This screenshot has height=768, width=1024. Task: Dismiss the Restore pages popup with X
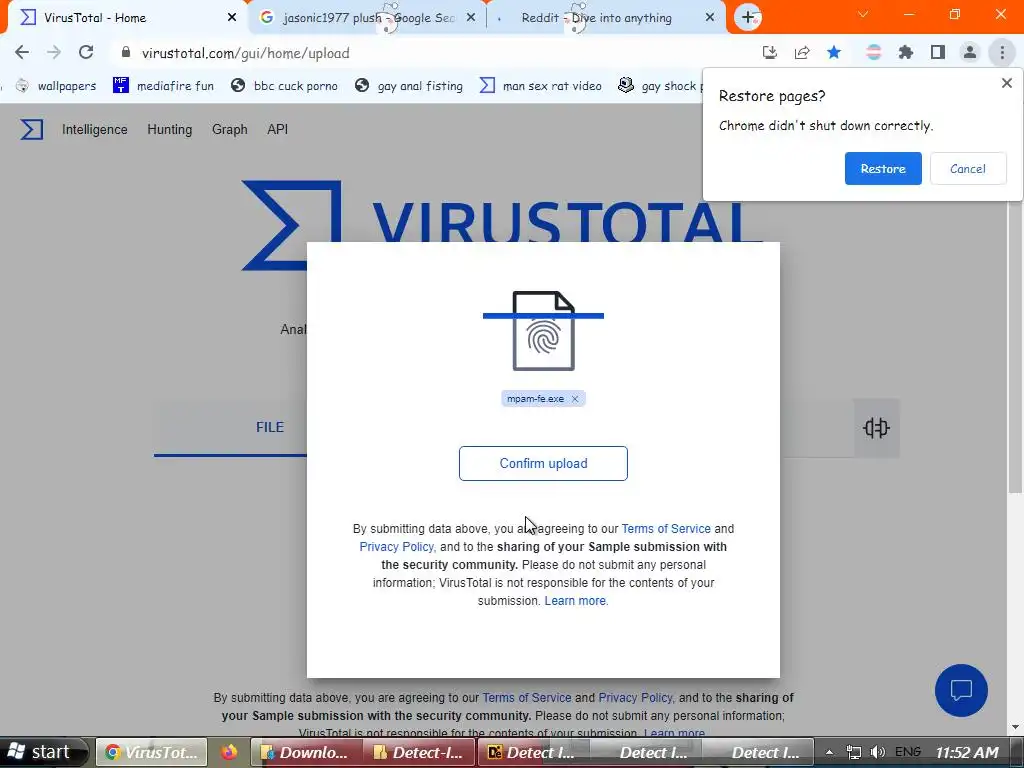[x=1006, y=83]
